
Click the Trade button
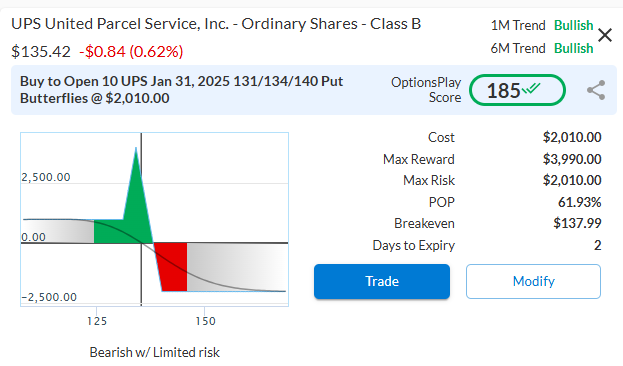tap(382, 281)
